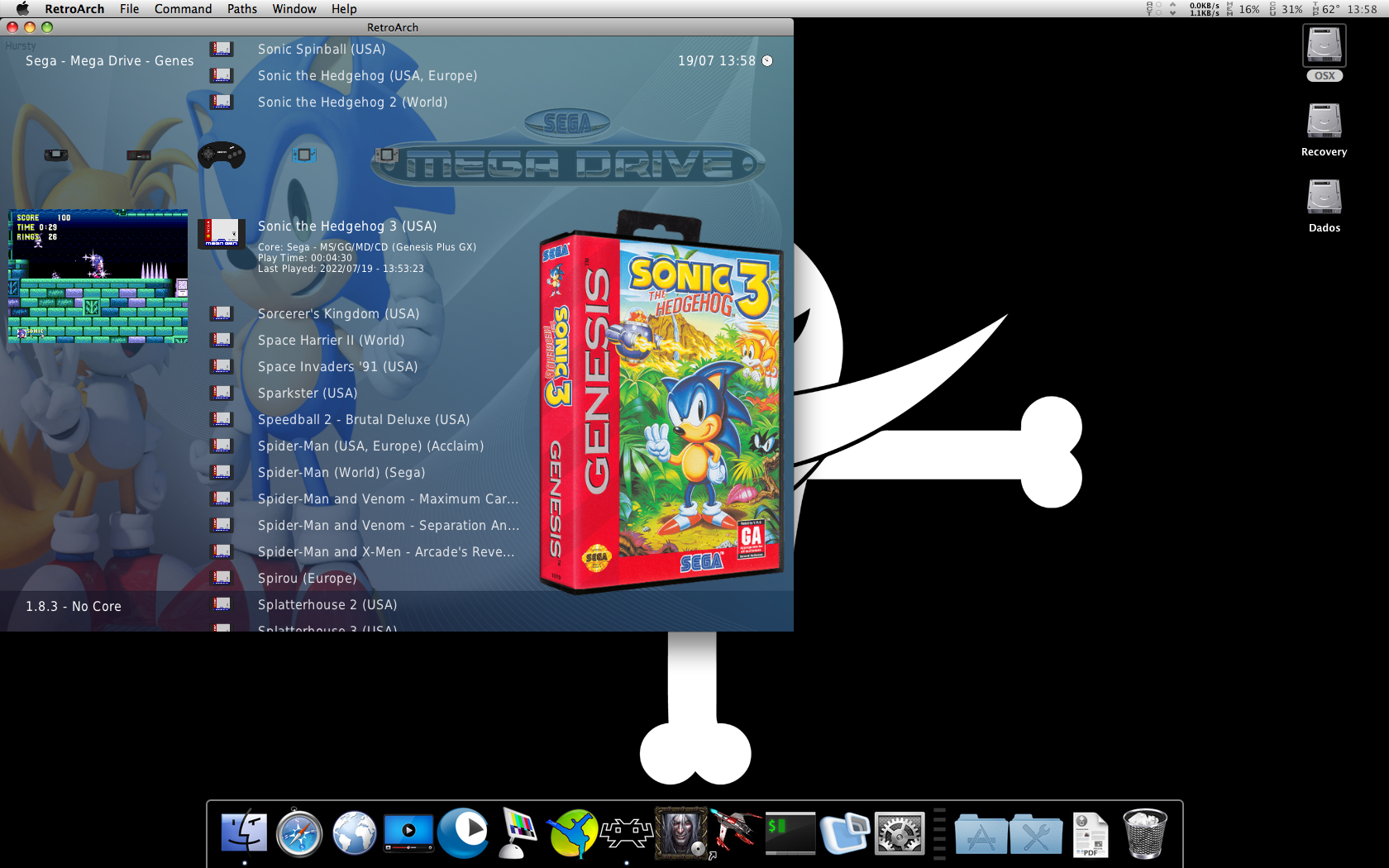
Task: Select the blue handheld console system icon
Action: click(304, 155)
